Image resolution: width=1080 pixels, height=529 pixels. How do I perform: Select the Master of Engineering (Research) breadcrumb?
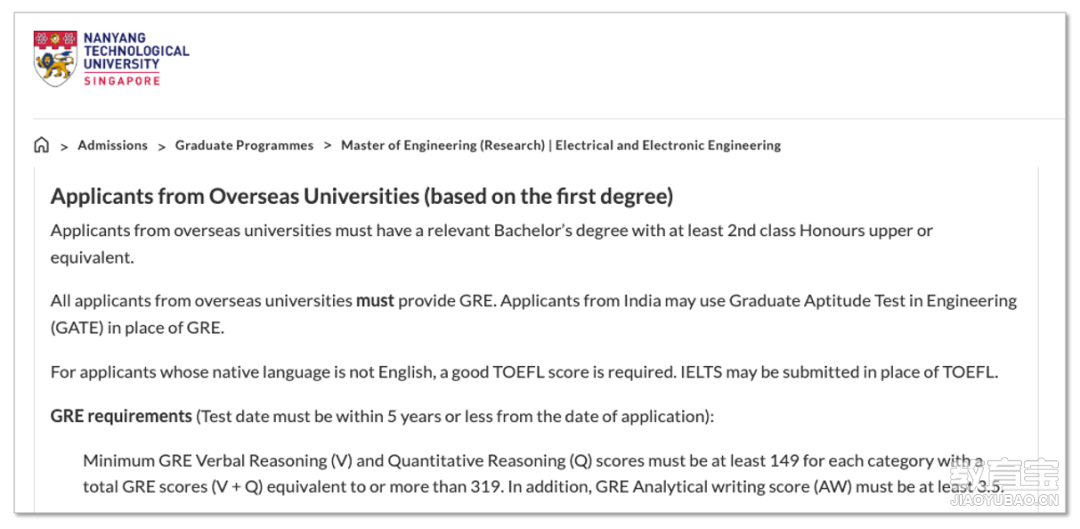442,145
